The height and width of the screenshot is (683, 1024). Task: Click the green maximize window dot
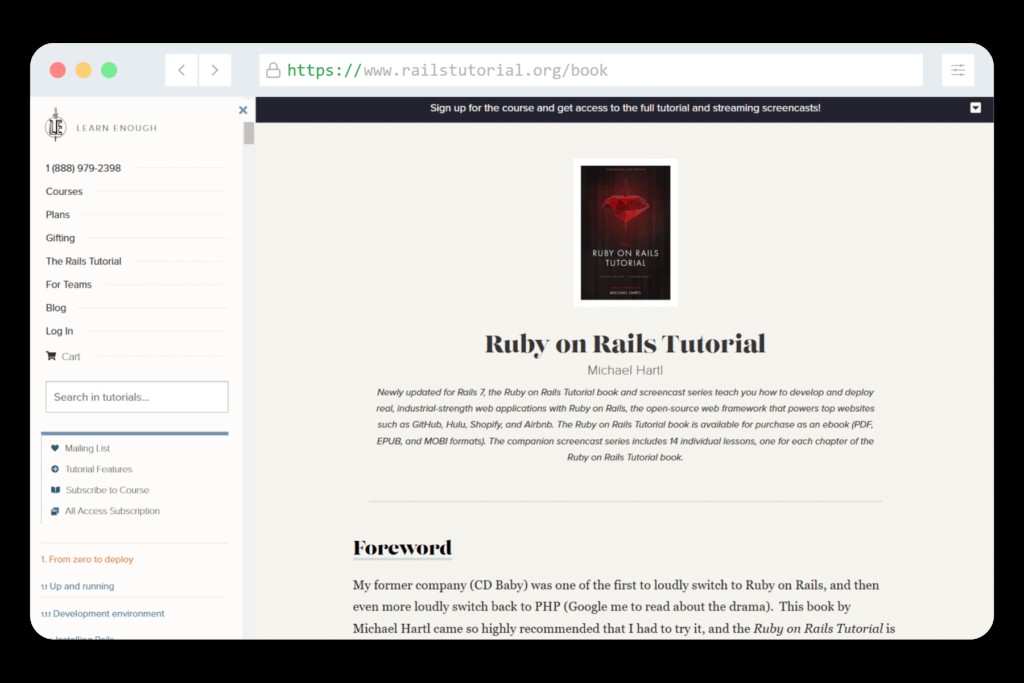coord(109,70)
